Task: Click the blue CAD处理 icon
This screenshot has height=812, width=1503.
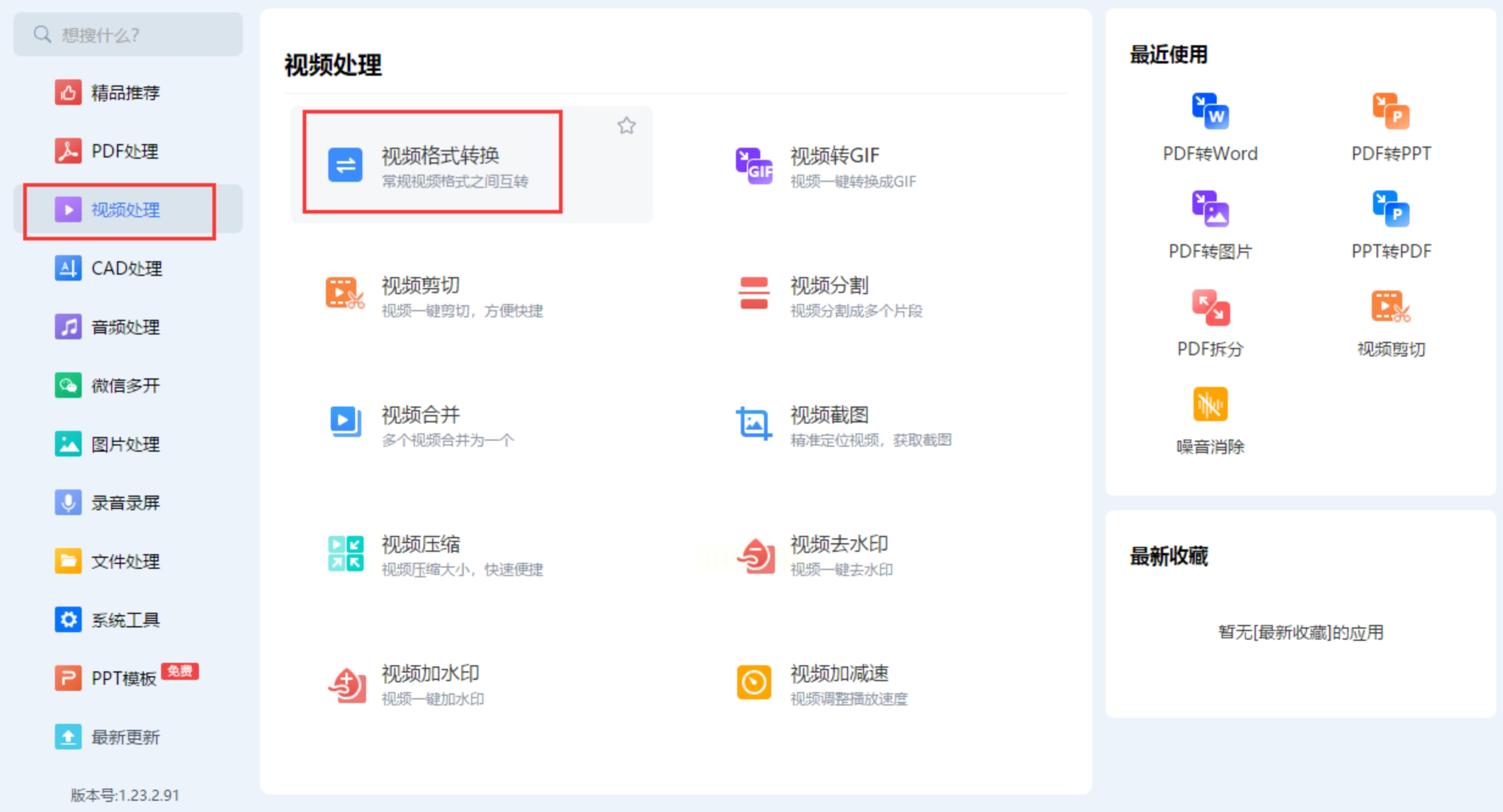Action: (68, 268)
